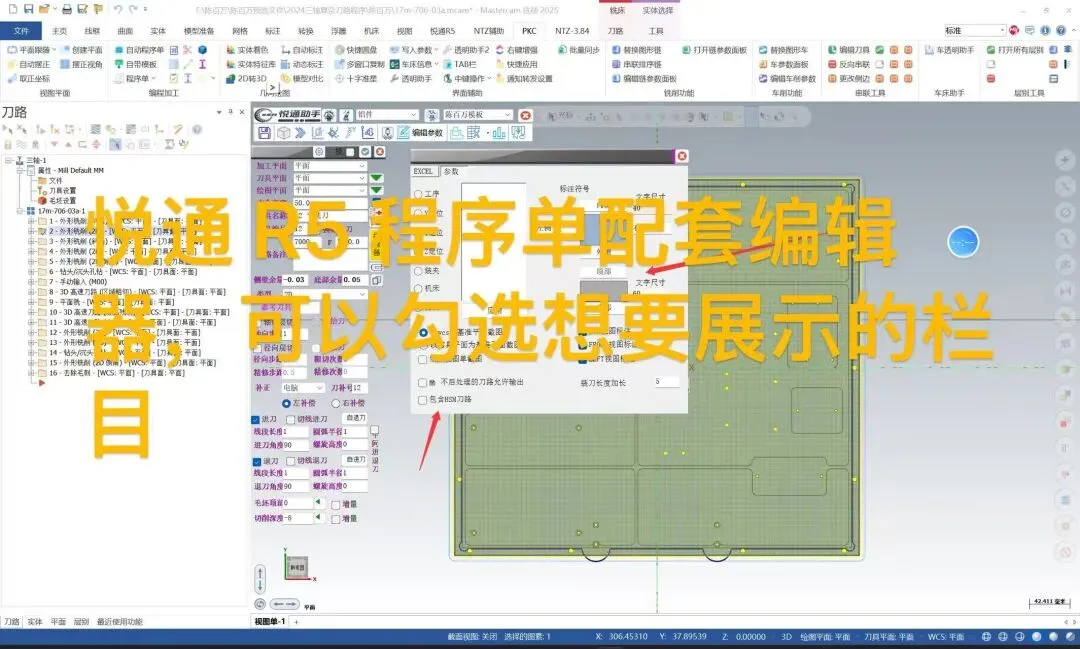Switch to the NTZ辅助 ribbon tab
The width and height of the screenshot is (1080, 649).
point(488,31)
